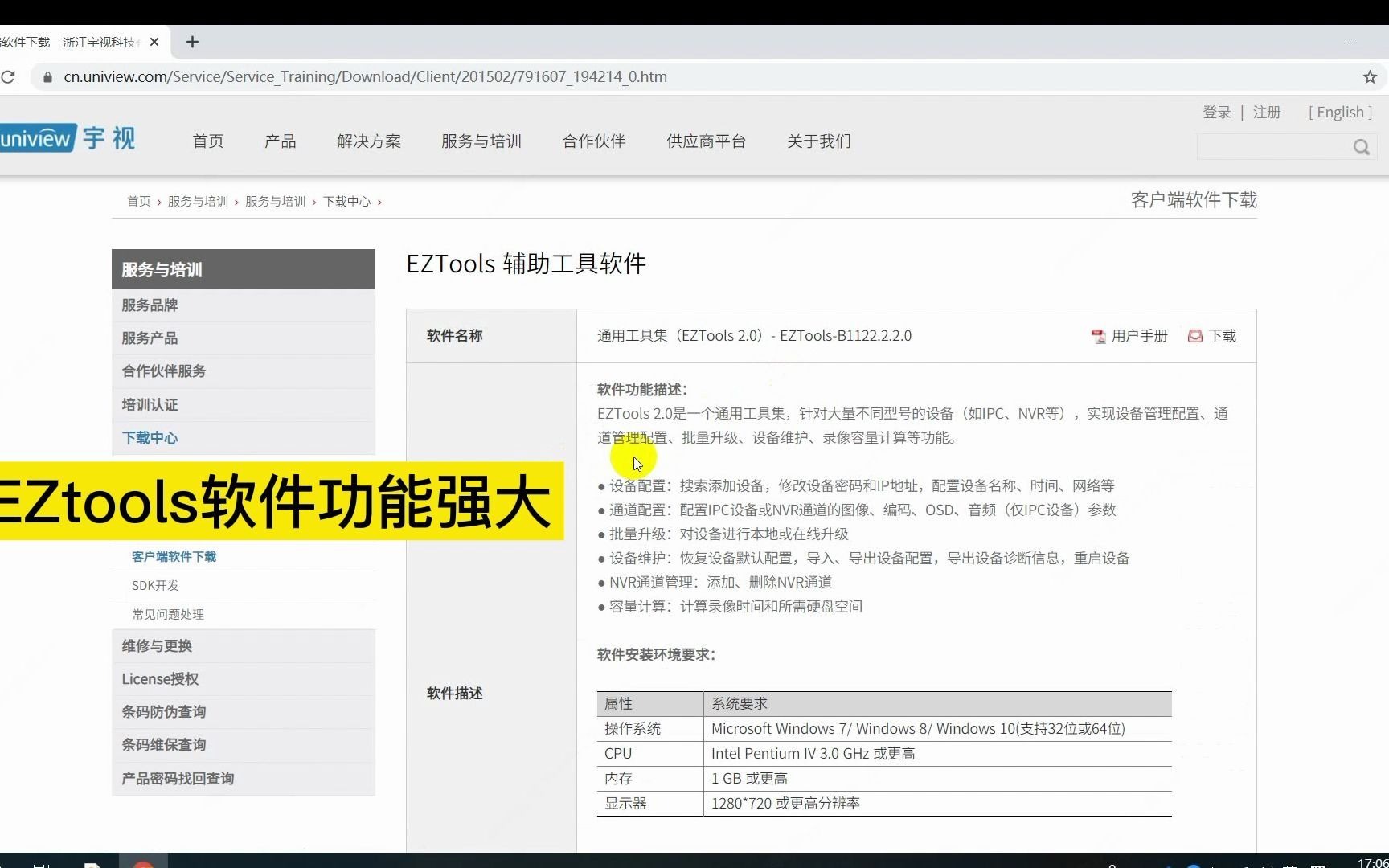Click the uniview logo

click(x=68, y=138)
